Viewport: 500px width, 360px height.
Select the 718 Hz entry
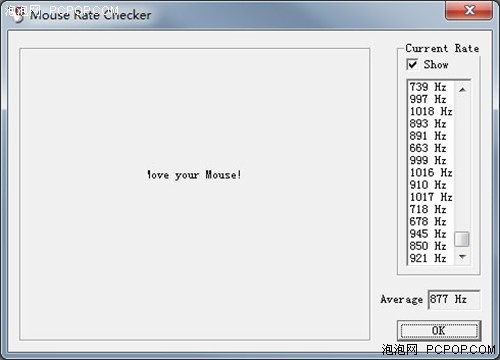tap(430, 209)
